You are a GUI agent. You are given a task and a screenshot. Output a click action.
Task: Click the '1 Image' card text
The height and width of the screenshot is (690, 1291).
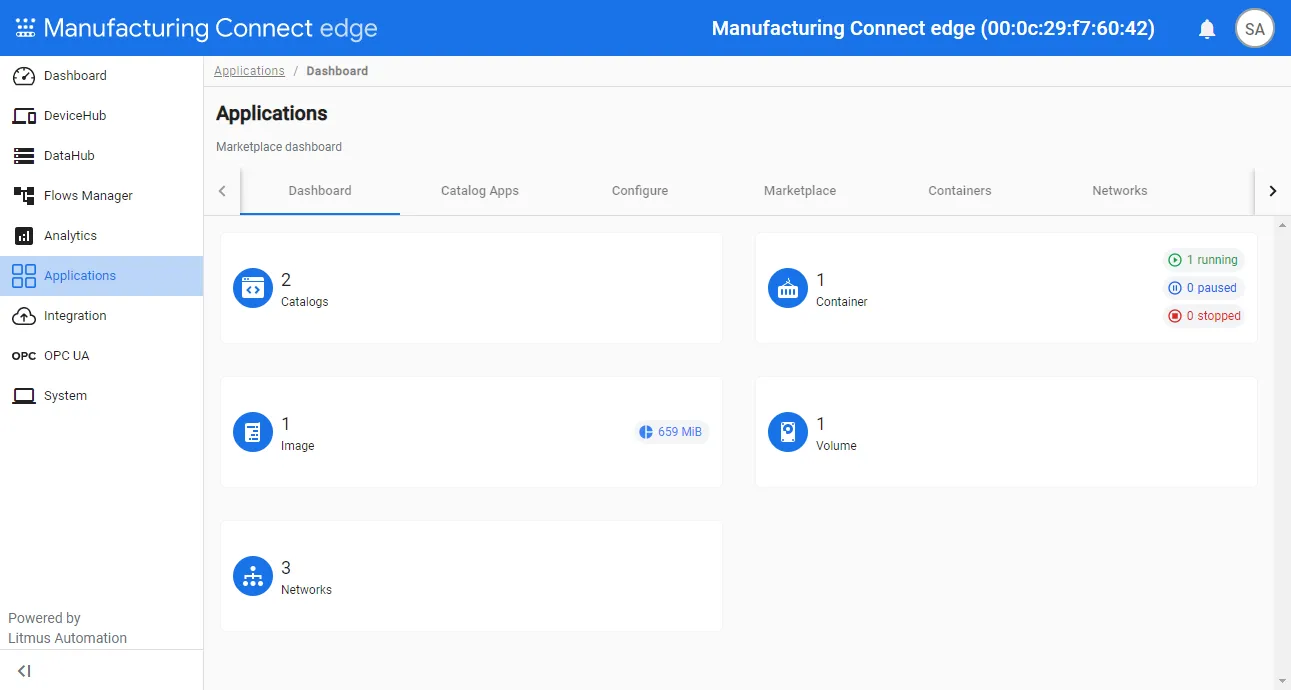click(298, 433)
